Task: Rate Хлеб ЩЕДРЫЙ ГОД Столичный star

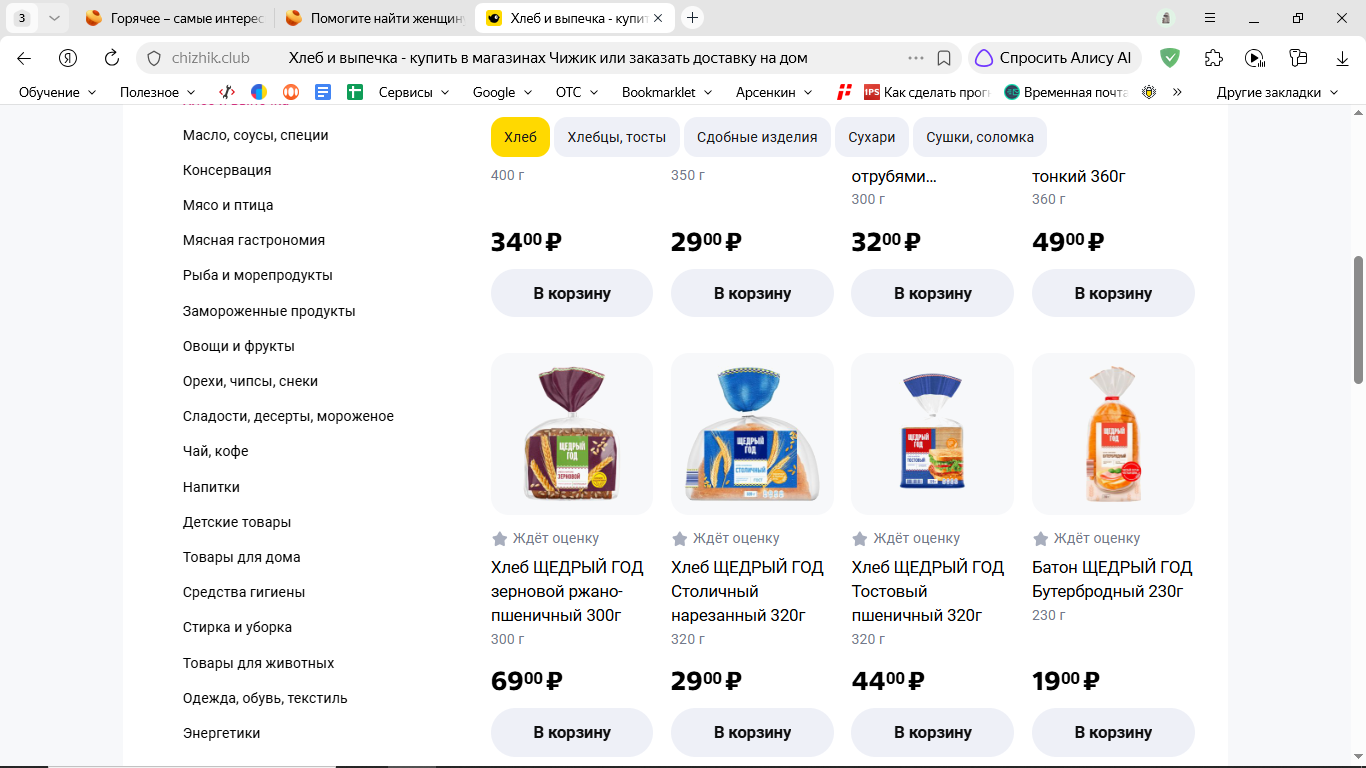Action: 680,539
